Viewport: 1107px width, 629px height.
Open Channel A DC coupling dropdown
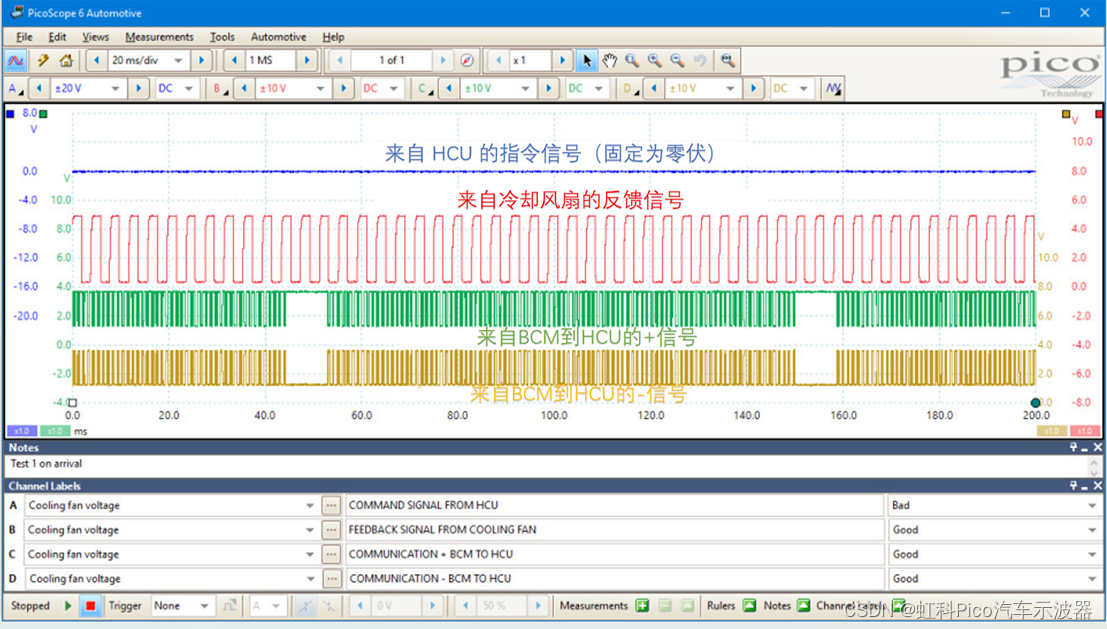pyautogui.click(x=189, y=88)
